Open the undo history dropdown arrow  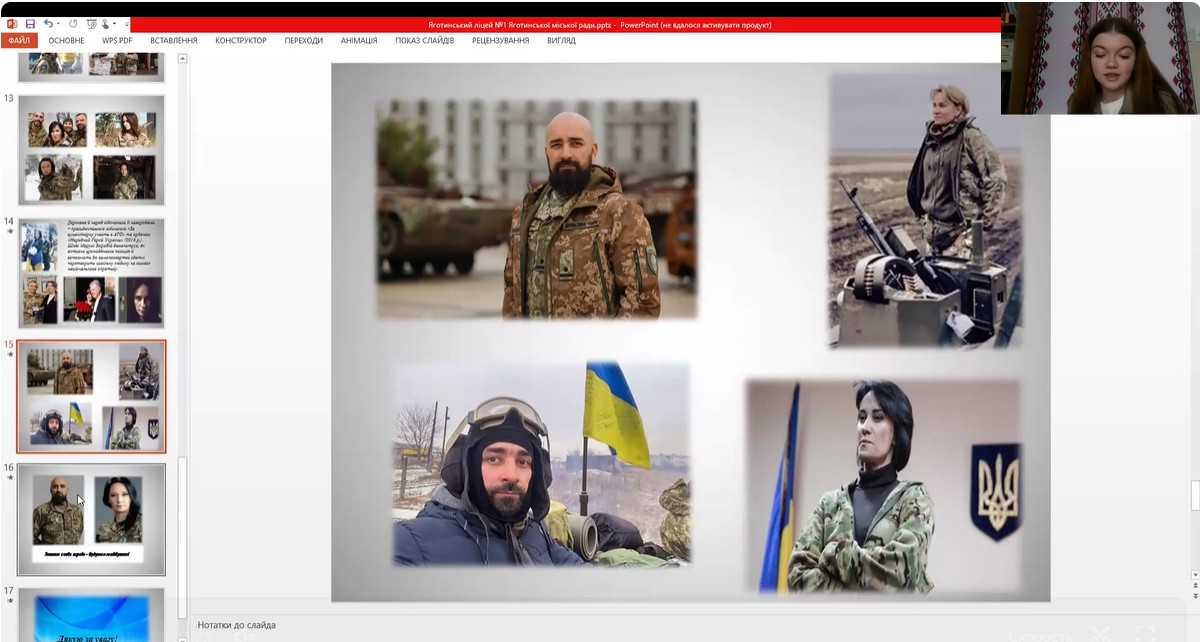point(58,24)
